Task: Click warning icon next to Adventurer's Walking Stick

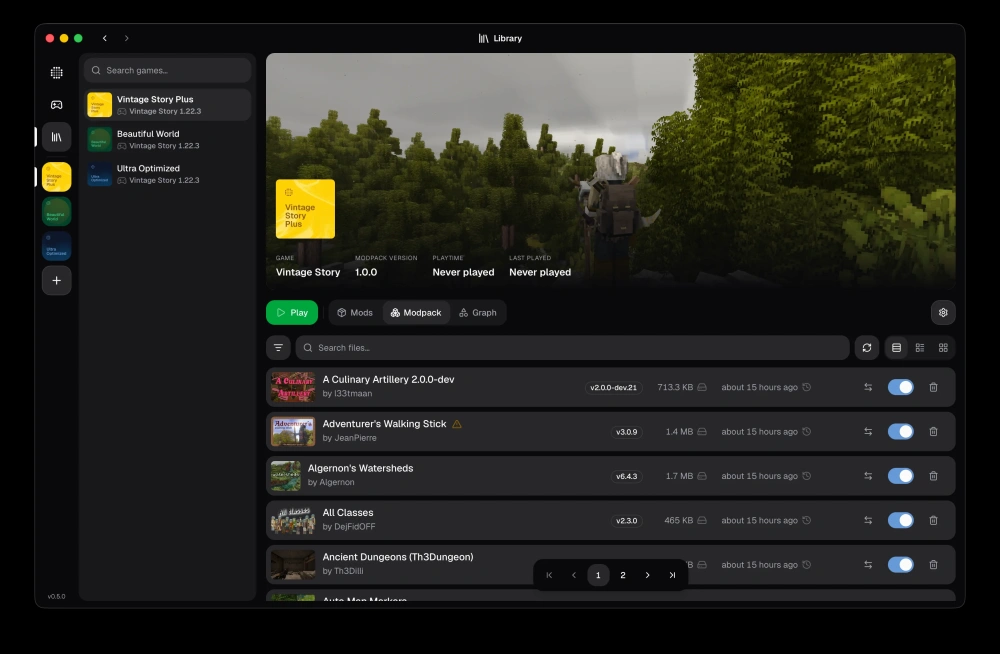Action: coord(457,424)
